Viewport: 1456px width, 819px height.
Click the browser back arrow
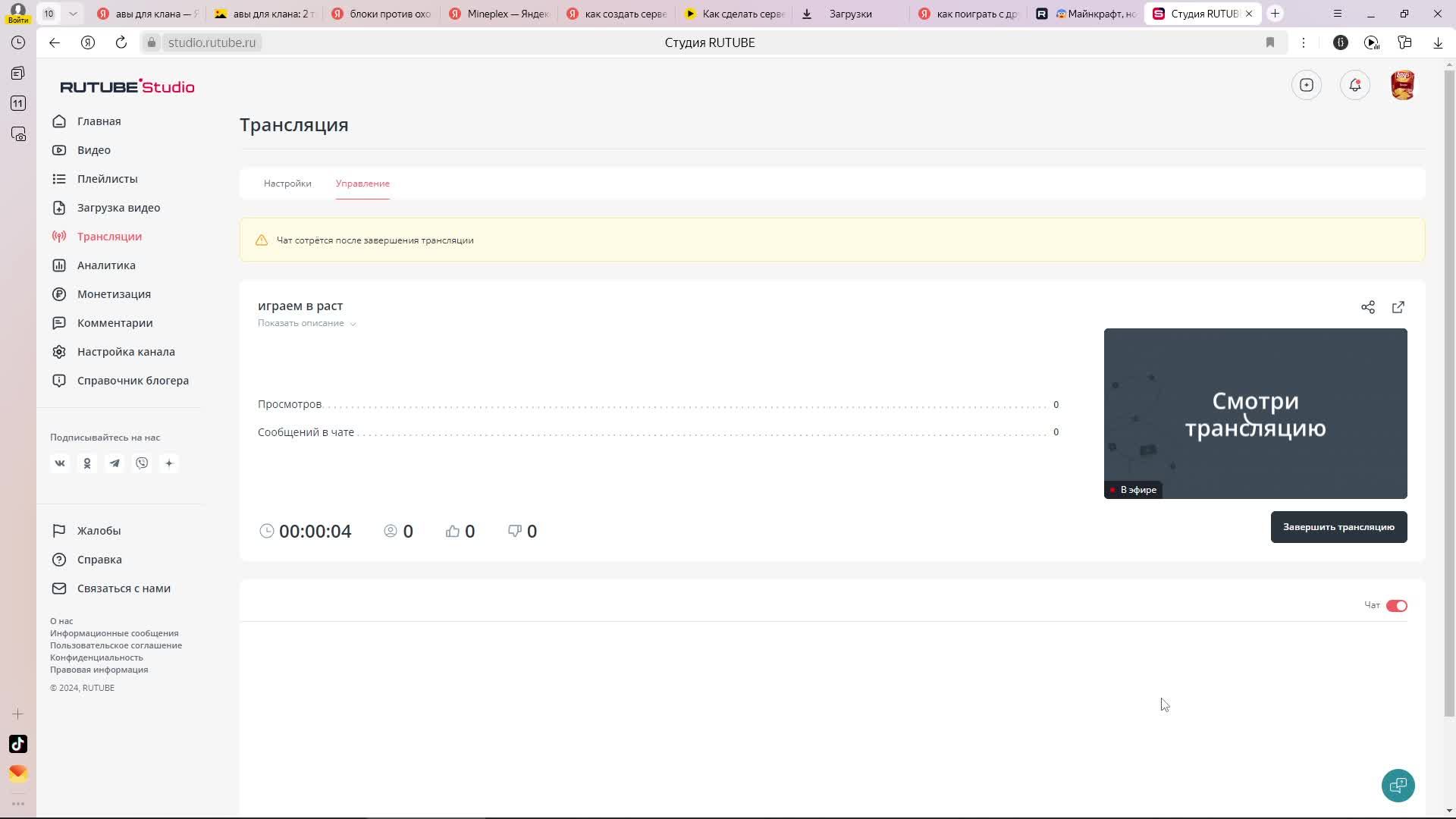click(55, 42)
